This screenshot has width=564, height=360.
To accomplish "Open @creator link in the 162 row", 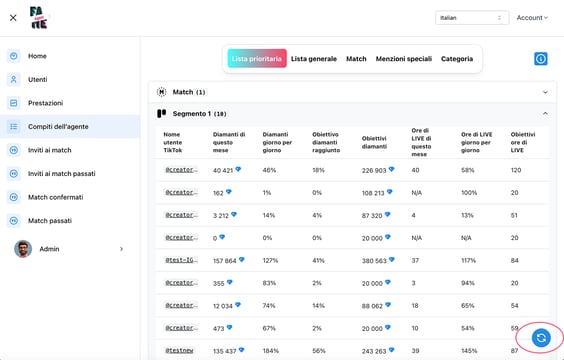I will point(181,192).
